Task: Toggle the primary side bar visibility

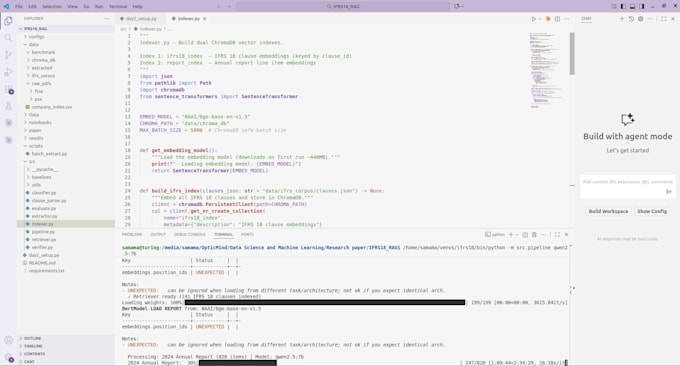Action: coord(623,7)
